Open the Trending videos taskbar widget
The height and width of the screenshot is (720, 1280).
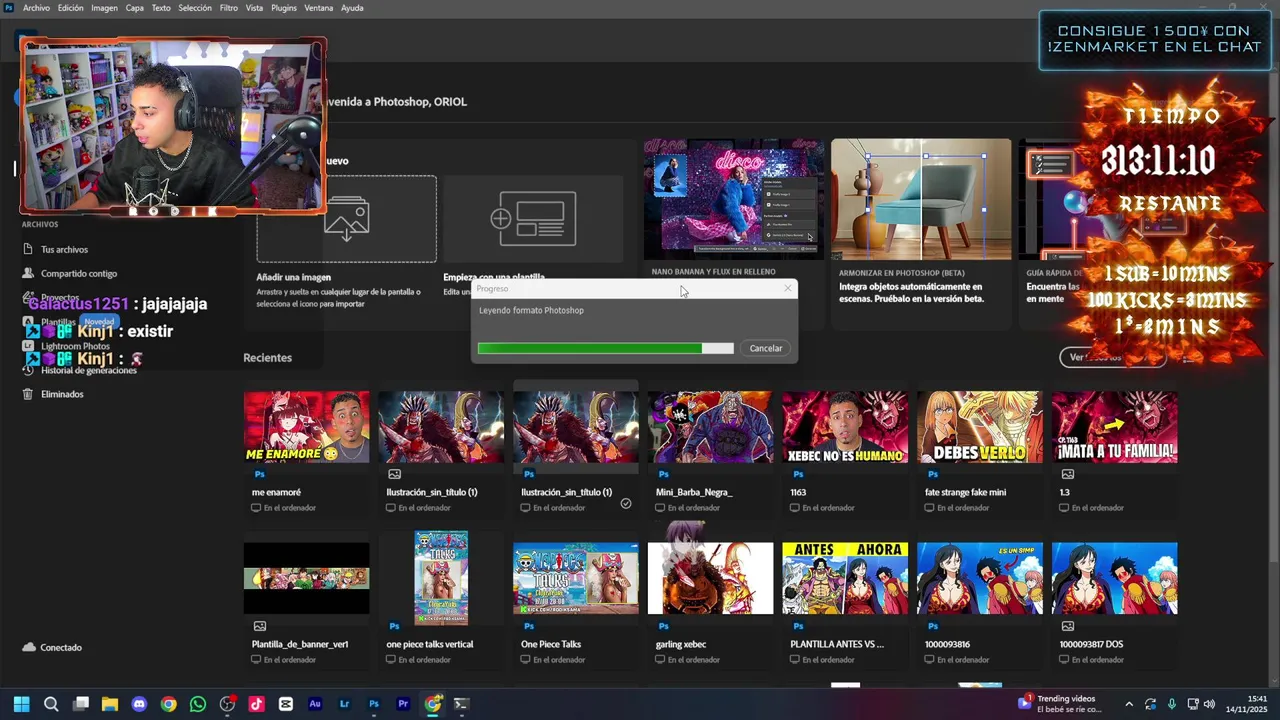(1059, 704)
